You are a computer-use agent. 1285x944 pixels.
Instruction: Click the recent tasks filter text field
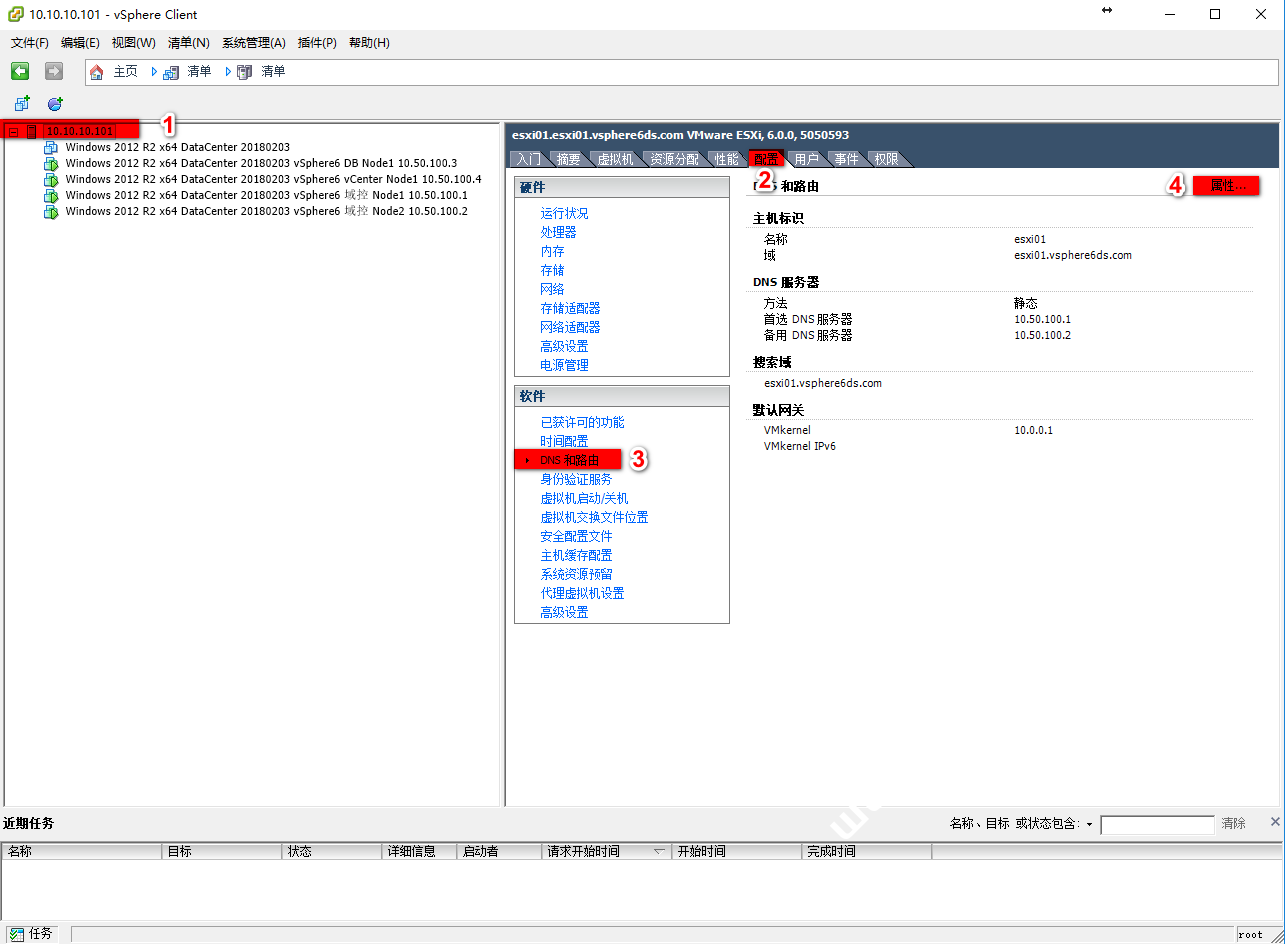[1156, 825]
